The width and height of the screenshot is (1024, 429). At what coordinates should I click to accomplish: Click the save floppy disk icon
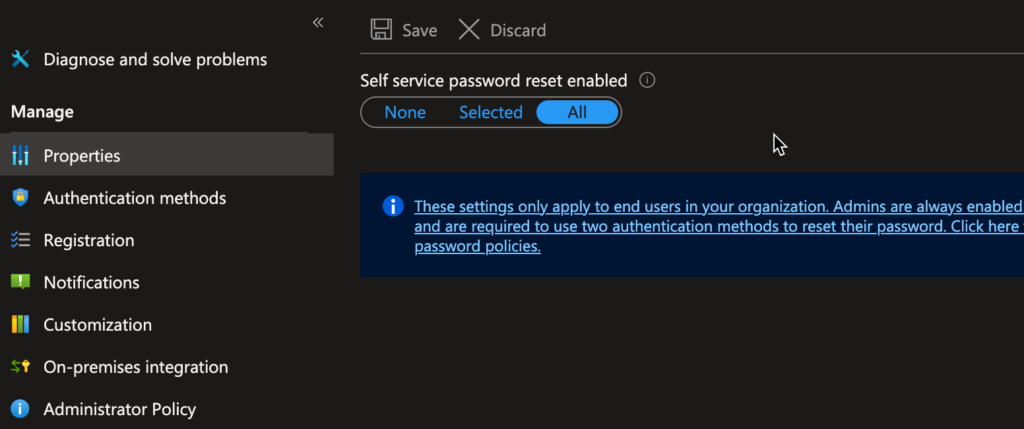(x=381, y=30)
